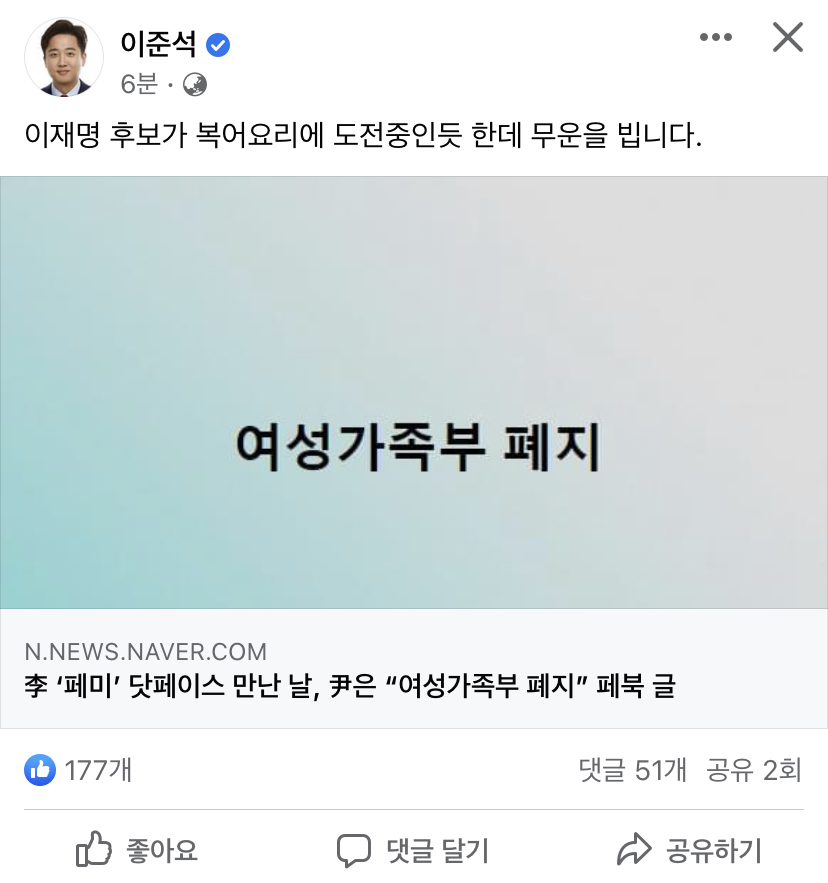Open 이준석's profile picture

(64, 57)
